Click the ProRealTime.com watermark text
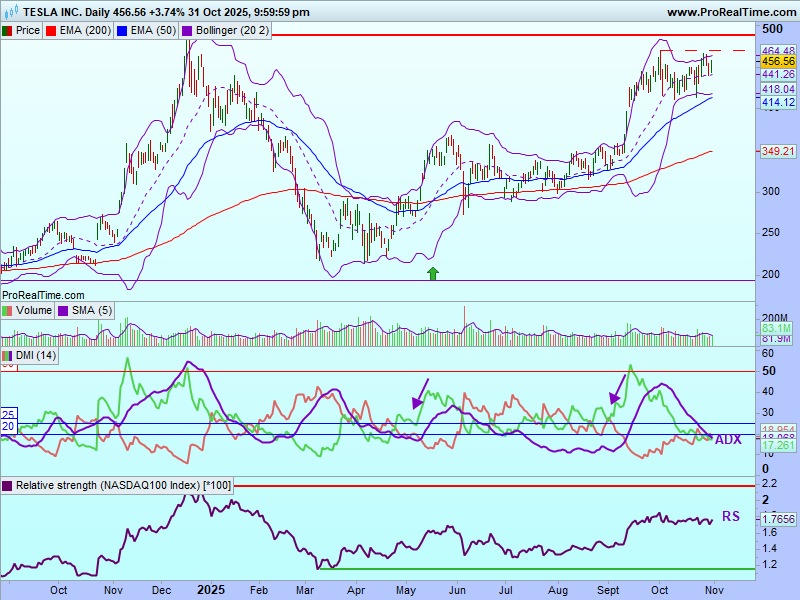The height and width of the screenshot is (600, 800). 43,295
